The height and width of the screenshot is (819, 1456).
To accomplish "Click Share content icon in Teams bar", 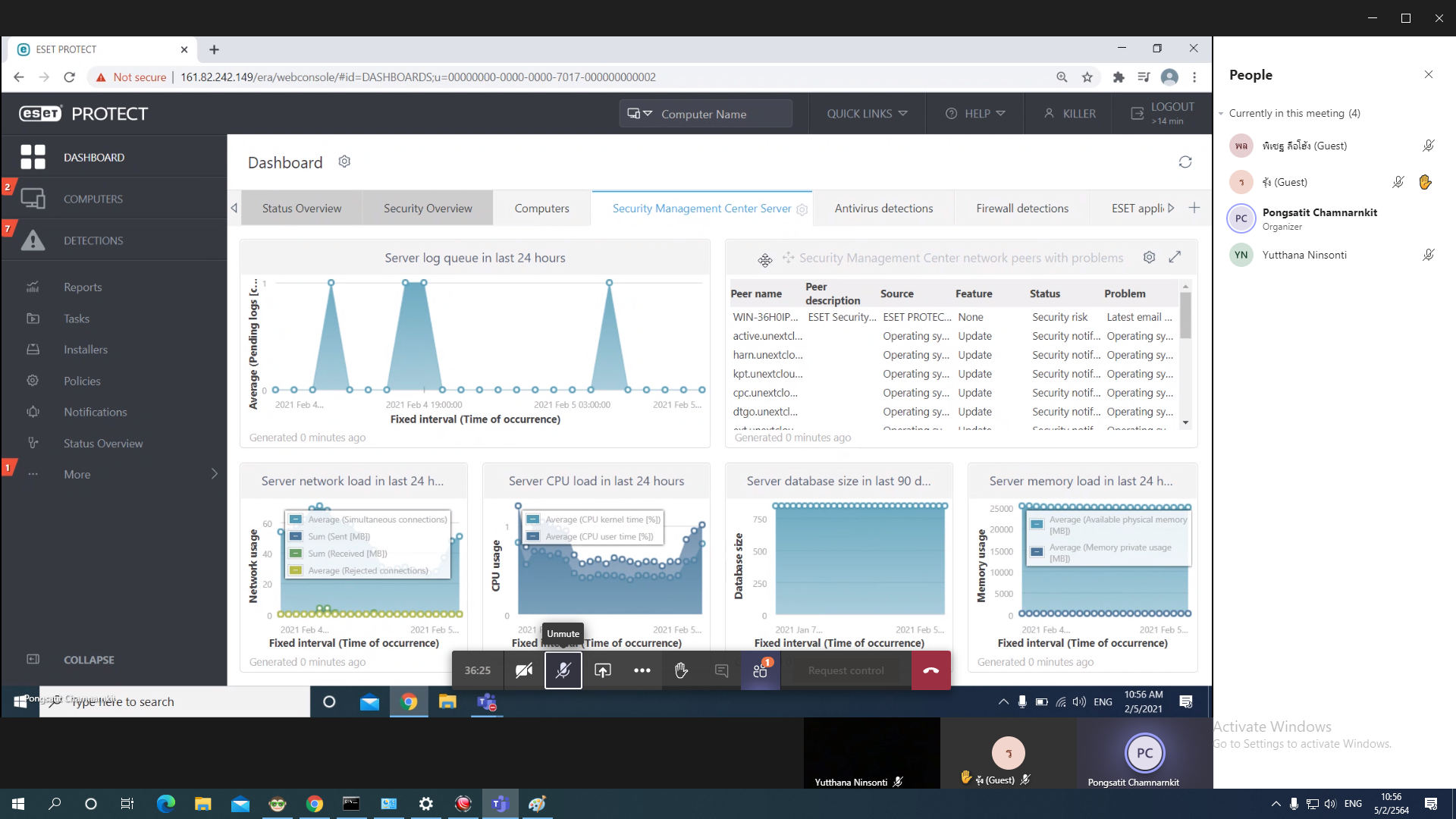I will pos(603,670).
